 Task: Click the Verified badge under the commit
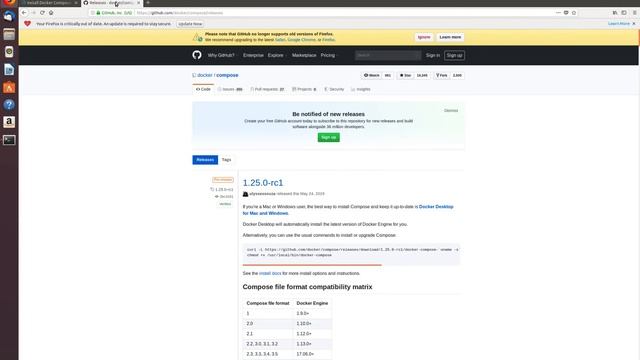click(x=225, y=204)
